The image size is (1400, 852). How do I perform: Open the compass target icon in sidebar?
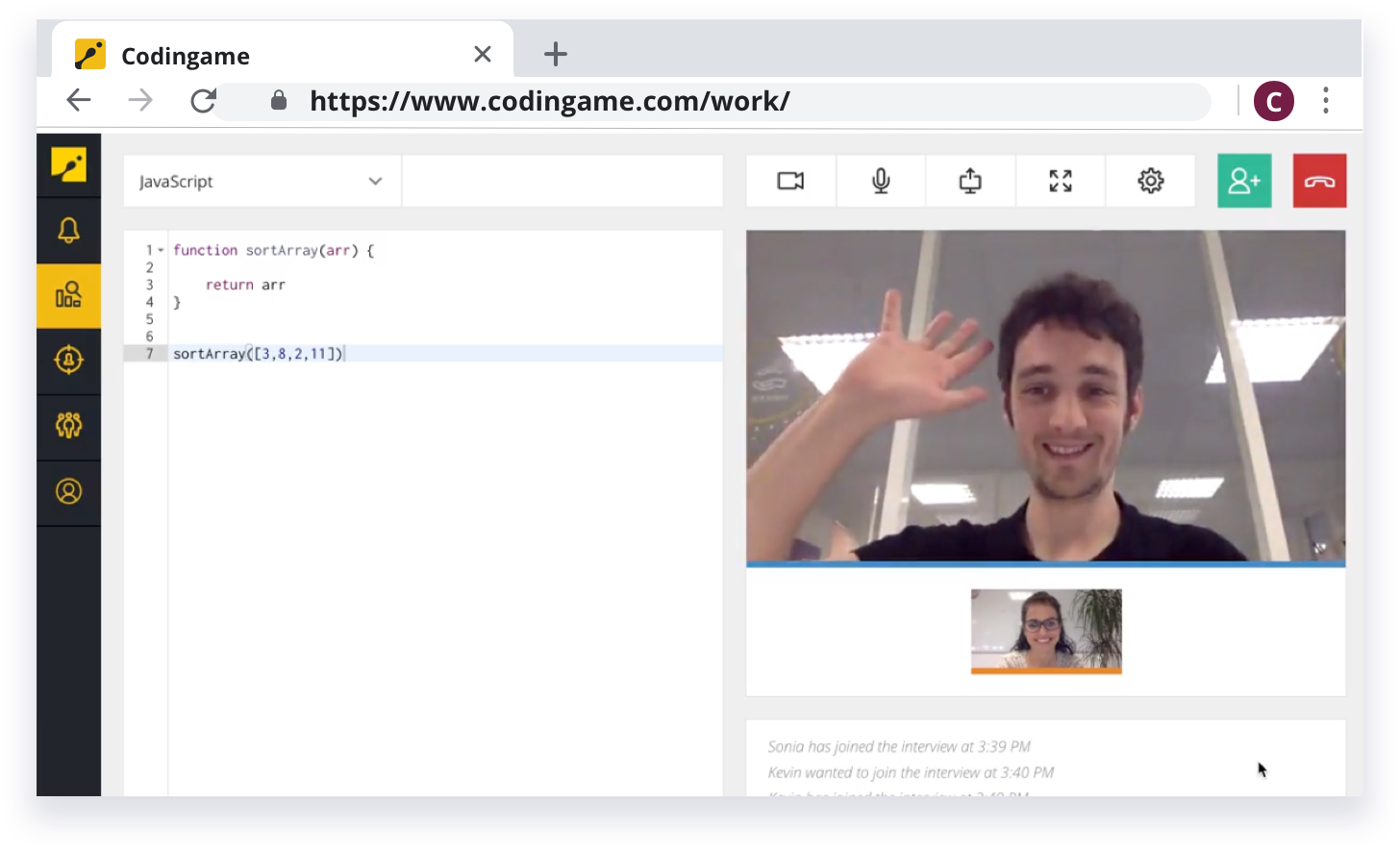68,360
